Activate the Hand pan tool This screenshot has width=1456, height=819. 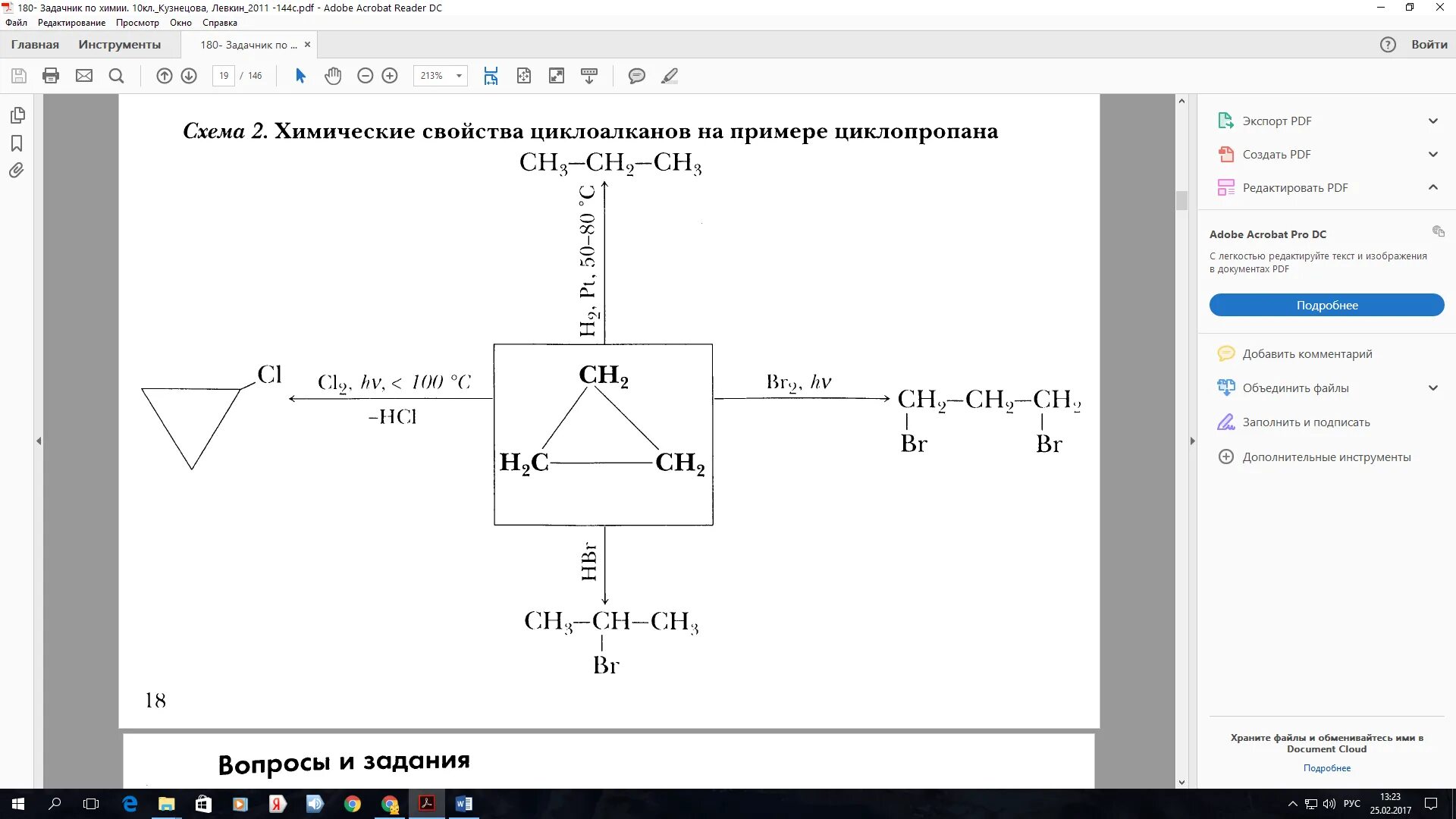point(333,76)
